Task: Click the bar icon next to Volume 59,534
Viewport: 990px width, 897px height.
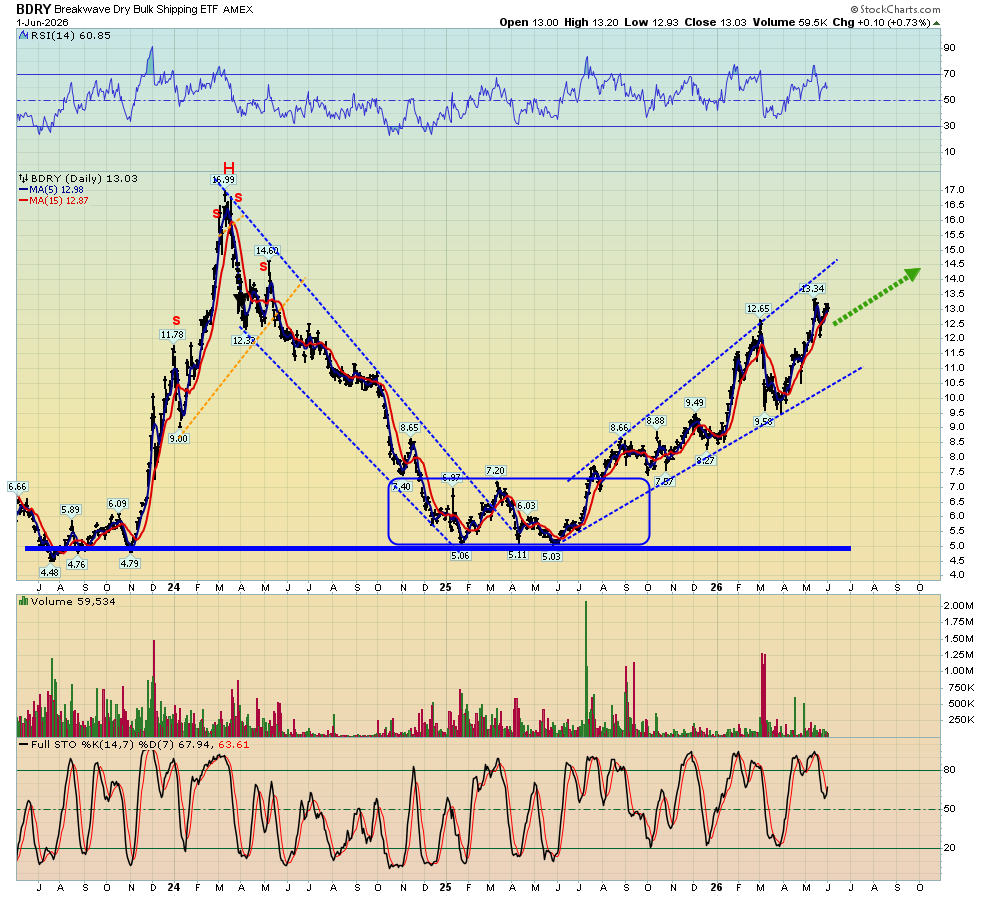Action: point(23,602)
